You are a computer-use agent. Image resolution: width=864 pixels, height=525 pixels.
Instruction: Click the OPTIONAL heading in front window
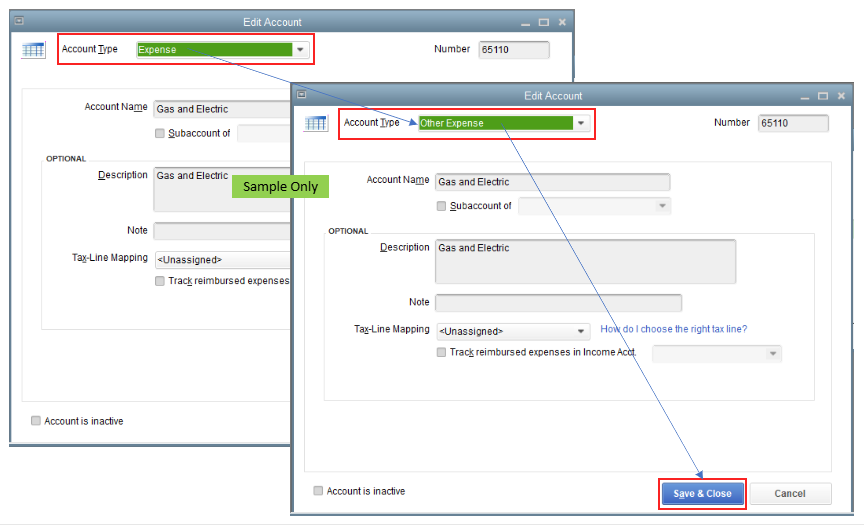click(x=348, y=231)
